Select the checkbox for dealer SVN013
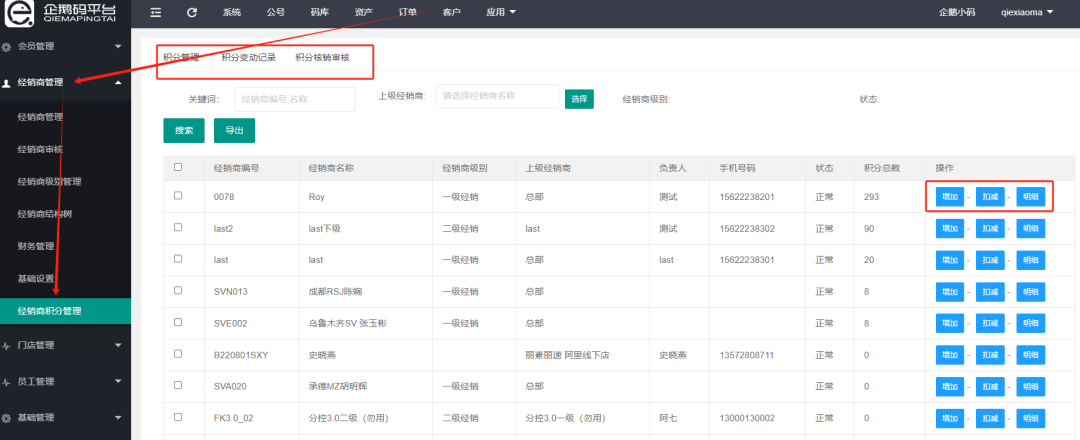Image resolution: width=1080 pixels, height=440 pixels. 178,291
